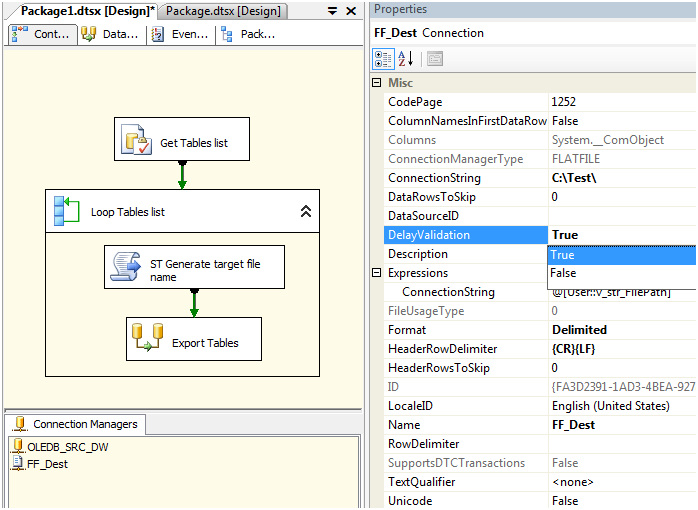This screenshot has width=698, height=510.
Task: Click the FF_Dest flat file icon
Action: click(x=18, y=463)
